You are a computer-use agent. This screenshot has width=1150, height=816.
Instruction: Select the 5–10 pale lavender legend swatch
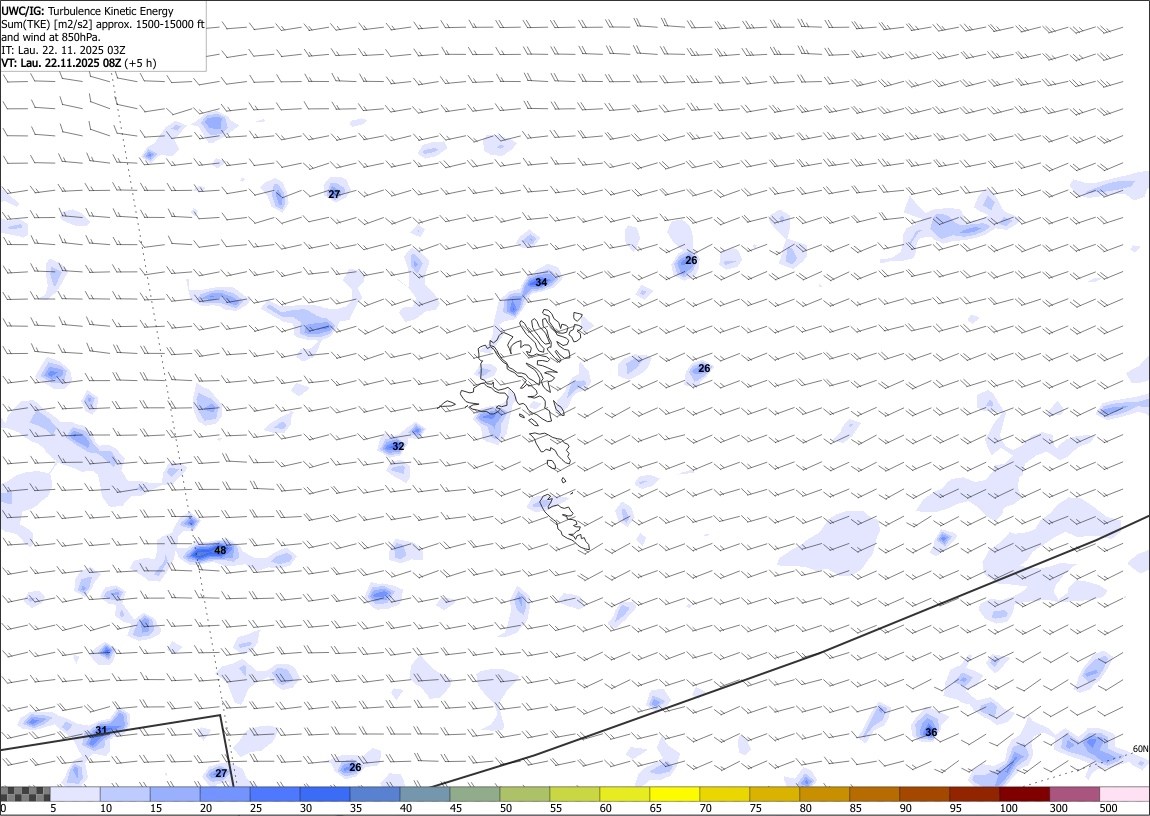(x=76, y=794)
